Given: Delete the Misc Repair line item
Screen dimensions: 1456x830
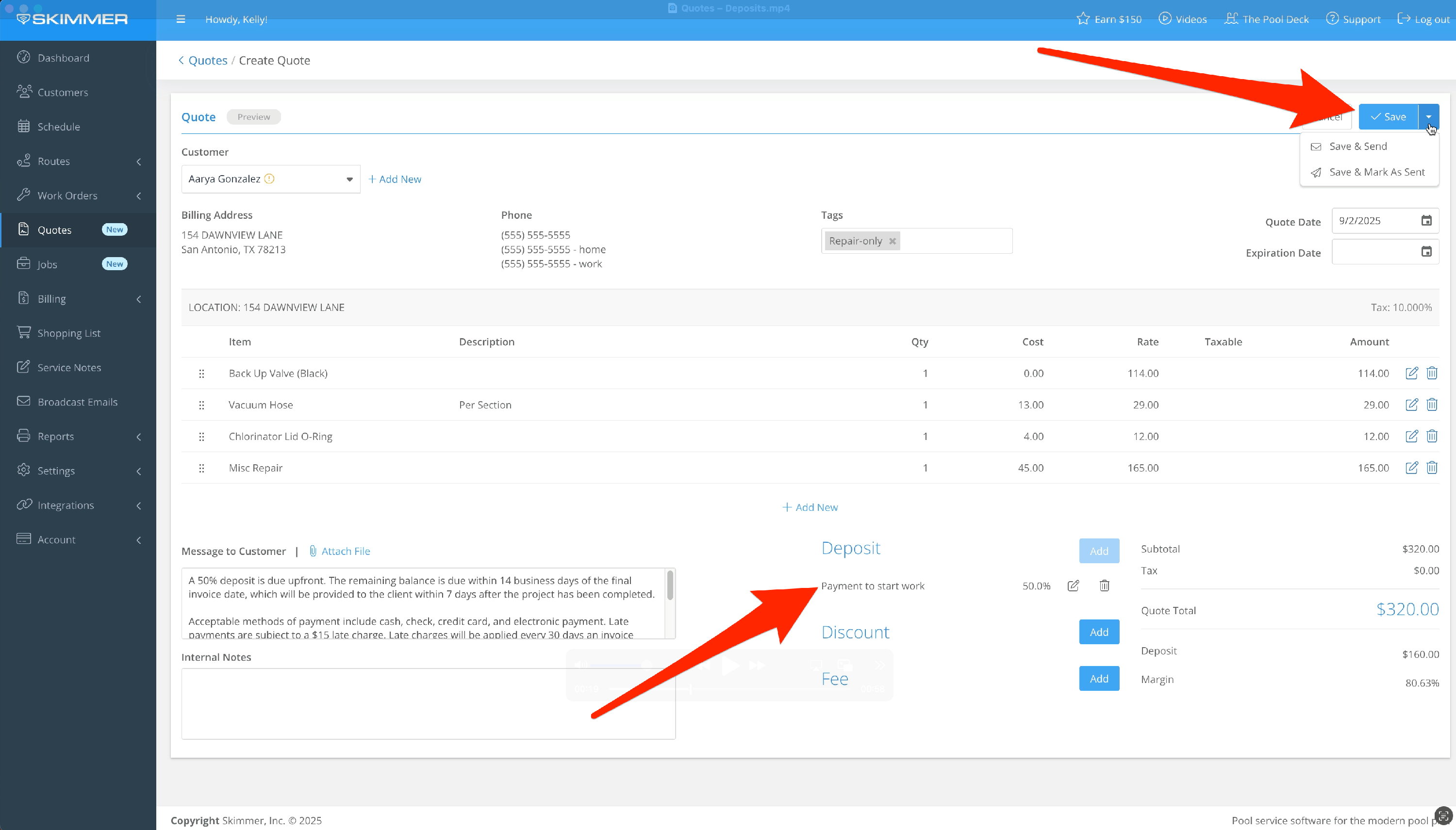Looking at the screenshot, I should [1431, 468].
